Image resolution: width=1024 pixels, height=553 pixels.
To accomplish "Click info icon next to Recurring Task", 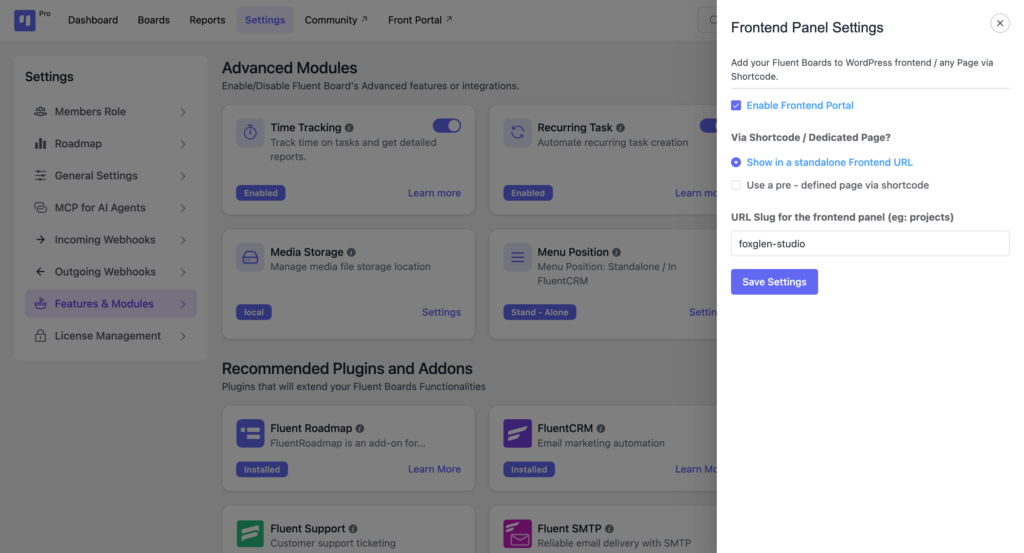I will [x=620, y=128].
